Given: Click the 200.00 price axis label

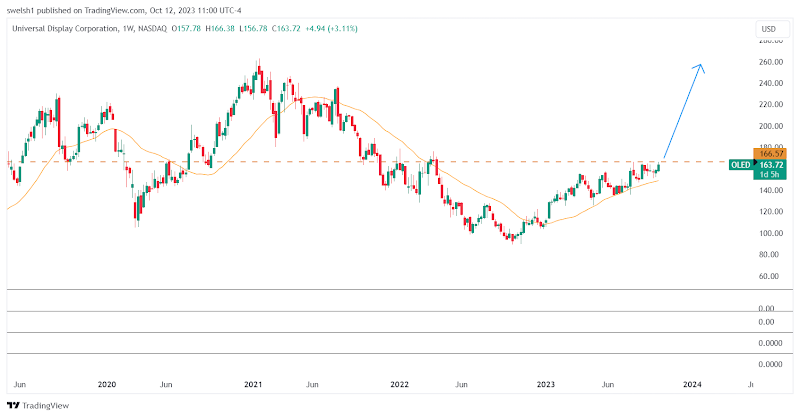Looking at the screenshot, I should tap(771, 126).
